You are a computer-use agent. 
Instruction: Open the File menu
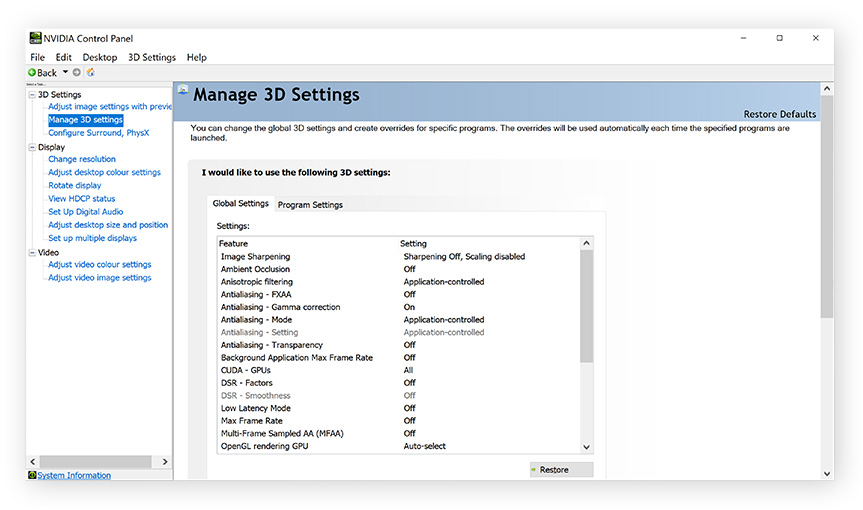[37, 57]
